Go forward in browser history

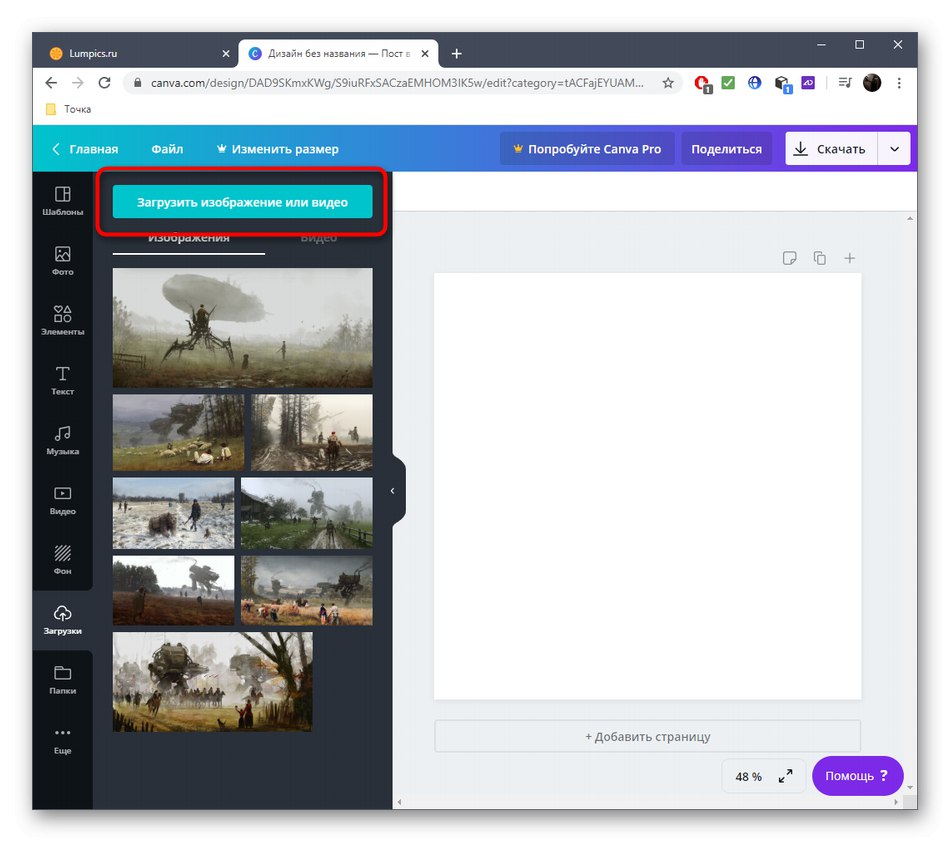coord(78,83)
